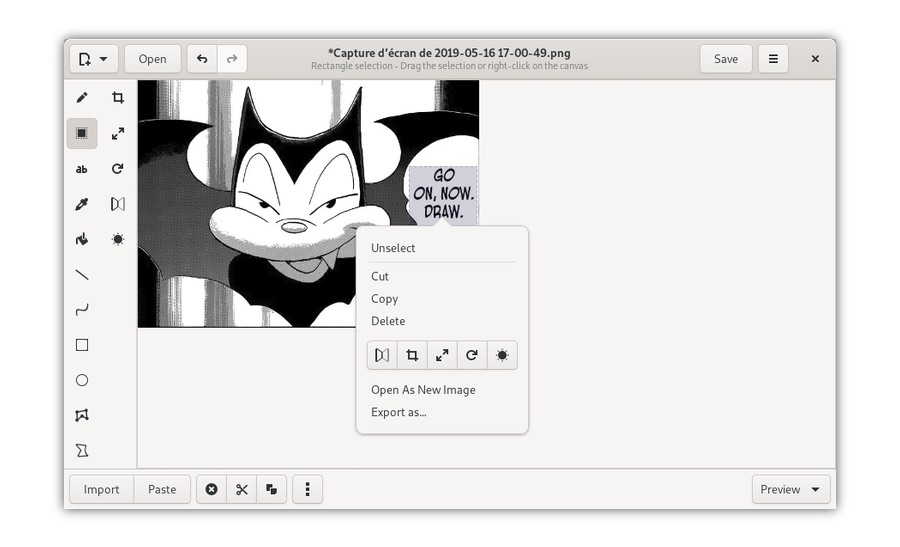Select the straight Line drawing tool
900x547 pixels.
82,274
